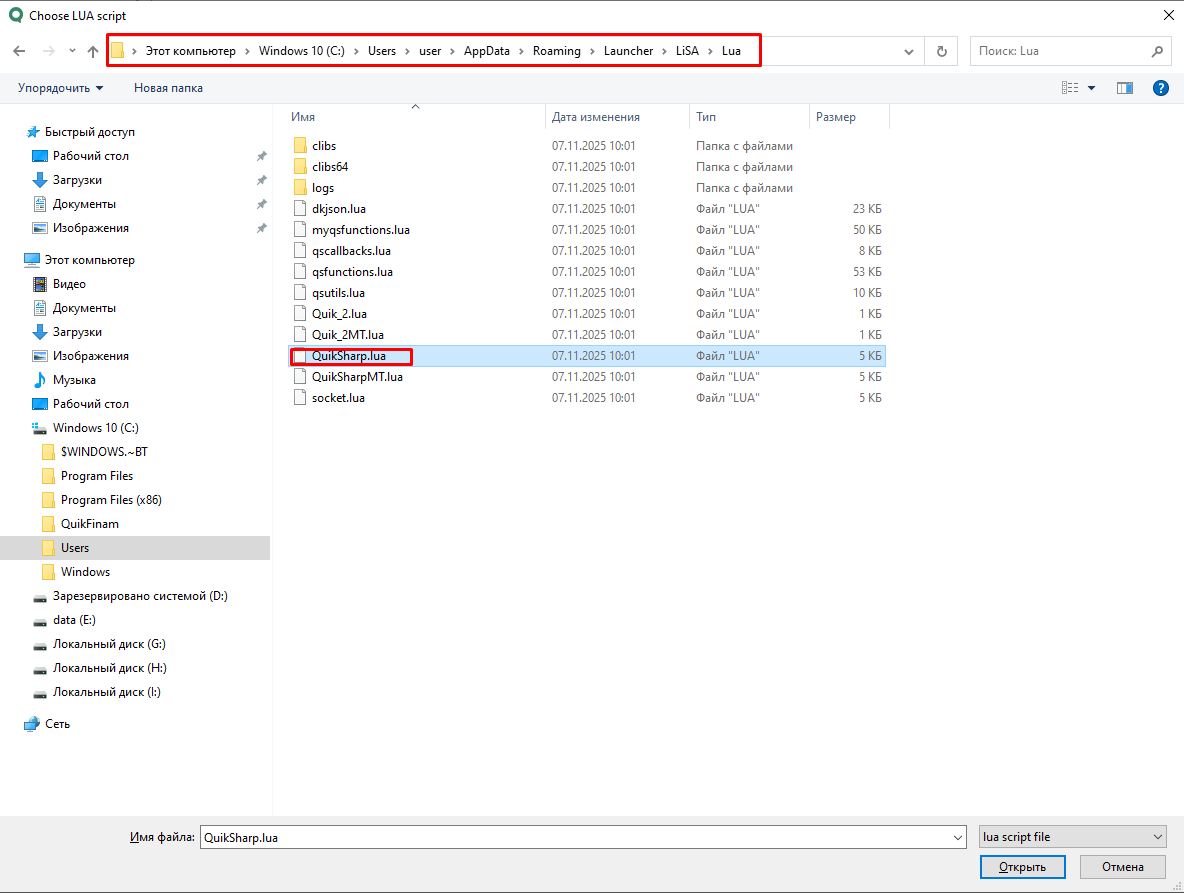The height and width of the screenshot is (893, 1184).
Task: Expand the address bar history dropdown
Action: click(x=909, y=51)
